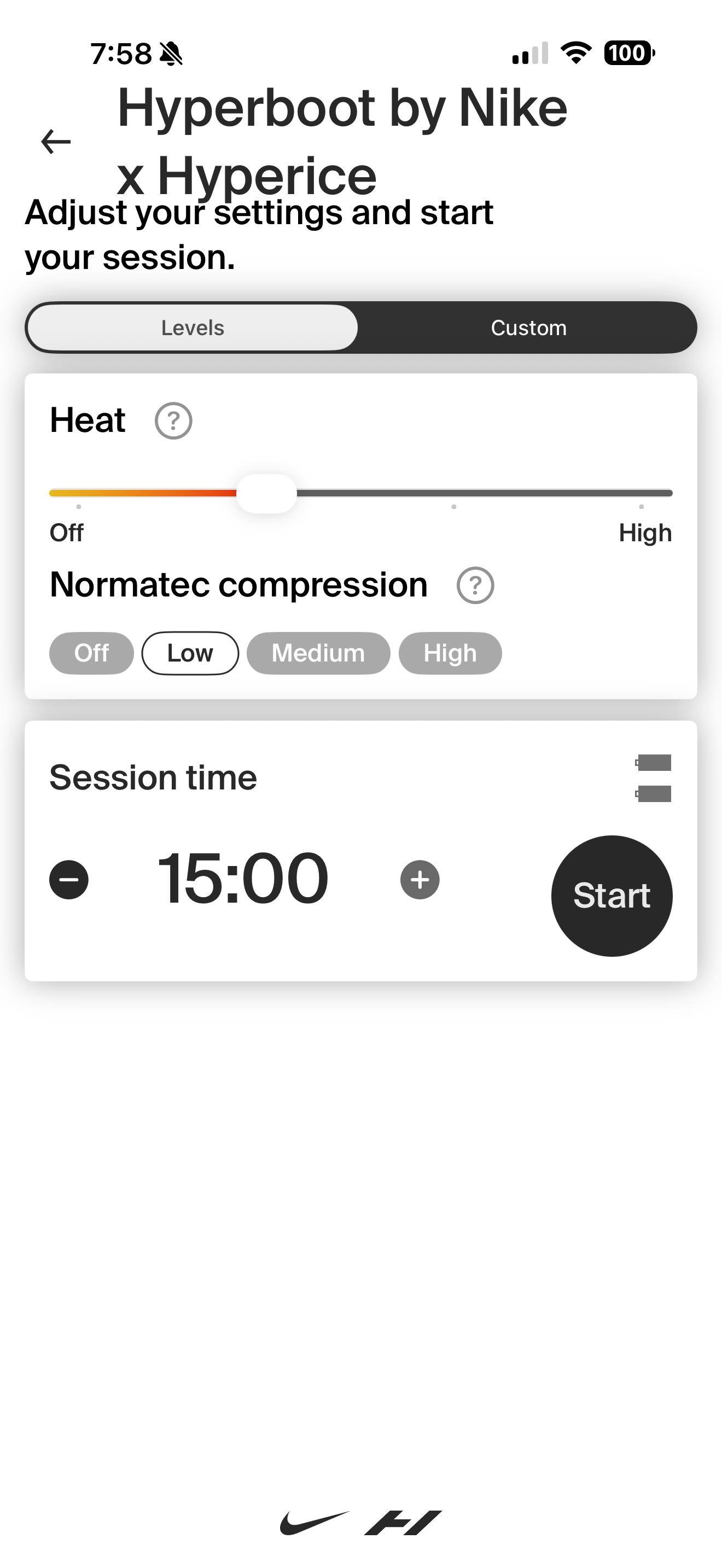
Task: Decrease session time with minus icon
Action: tap(69, 880)
